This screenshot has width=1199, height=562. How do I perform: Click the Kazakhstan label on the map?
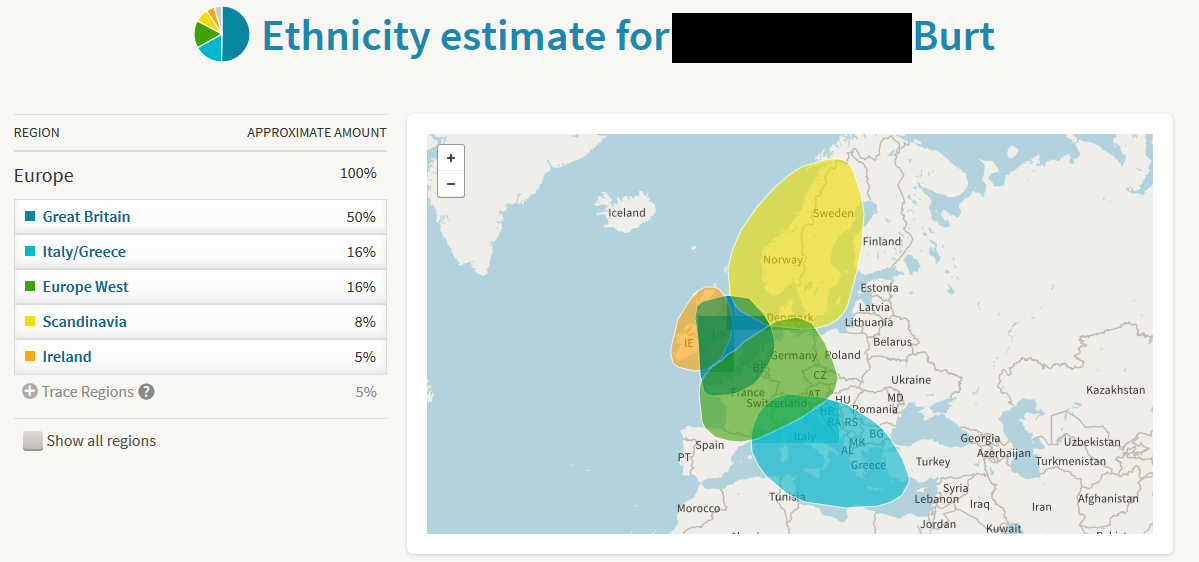pos(1115,390)
